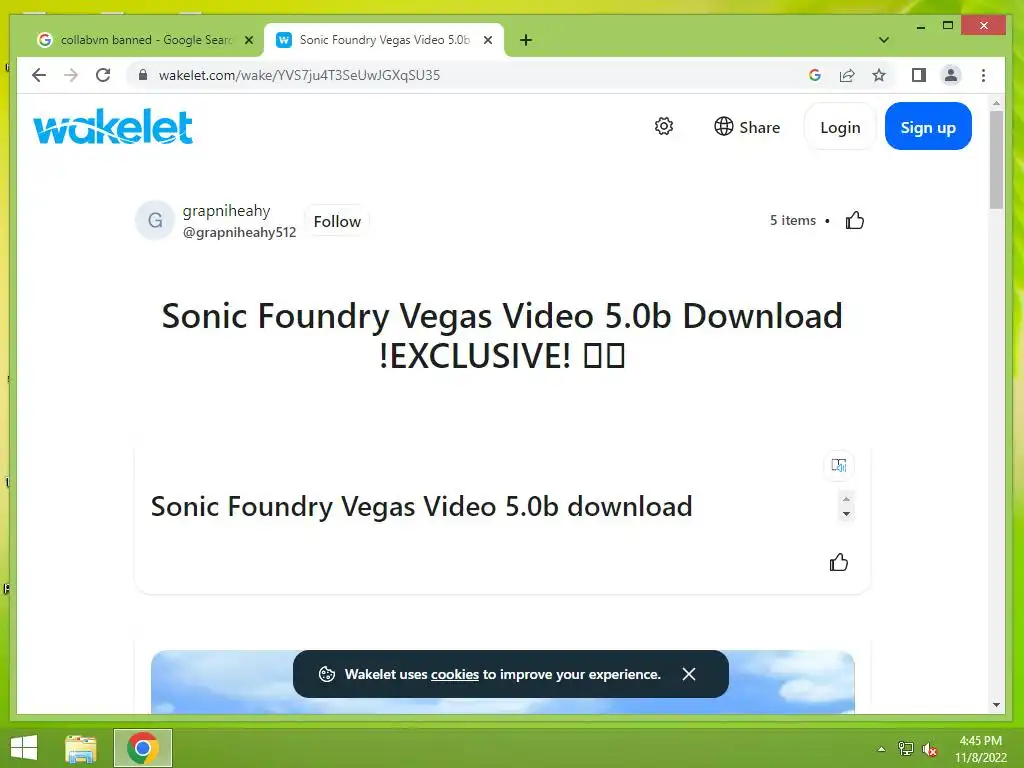Click the page scrollbar down arrow
Viewport: 1024px width, 768px height.
[996, 705]
